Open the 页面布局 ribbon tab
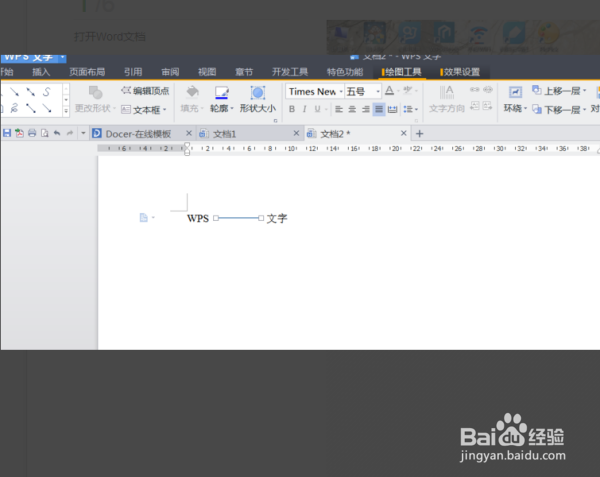This screenshot has height=477, width=600. 87,72
